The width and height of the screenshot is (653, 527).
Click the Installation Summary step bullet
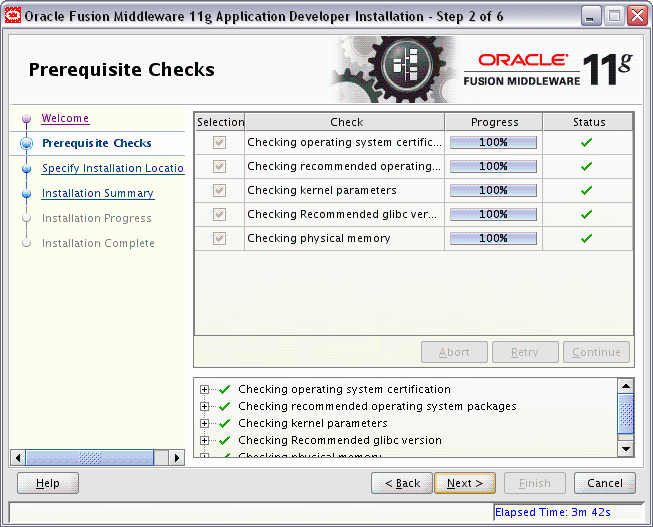27,194
